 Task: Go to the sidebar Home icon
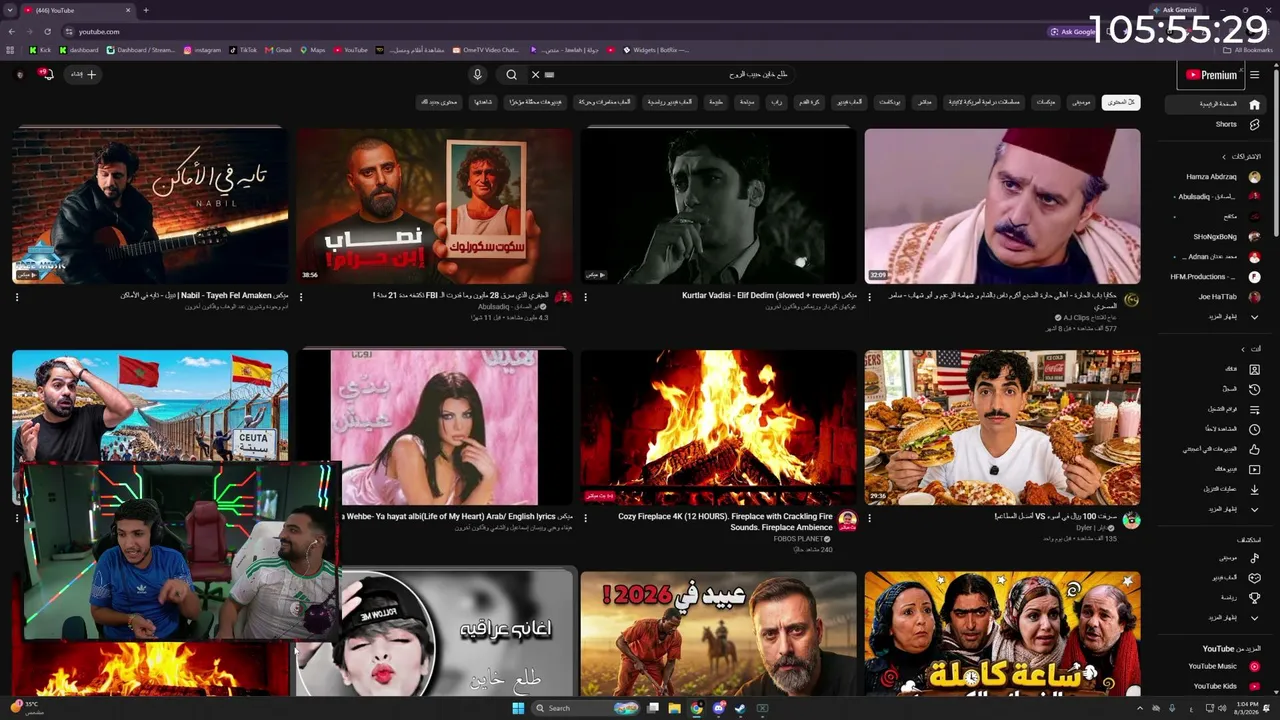point(1254,104)
